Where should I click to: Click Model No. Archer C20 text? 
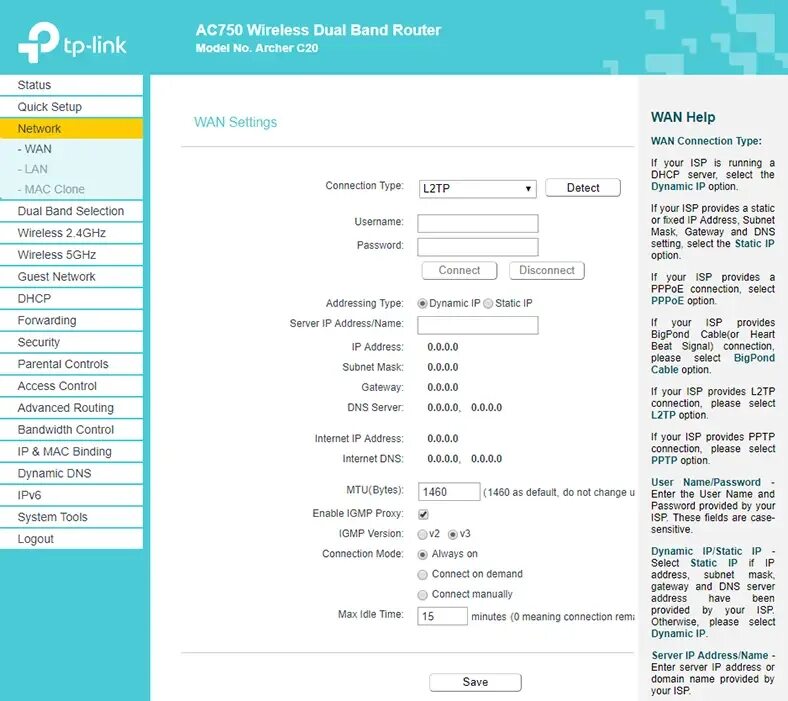click(257, 48)
